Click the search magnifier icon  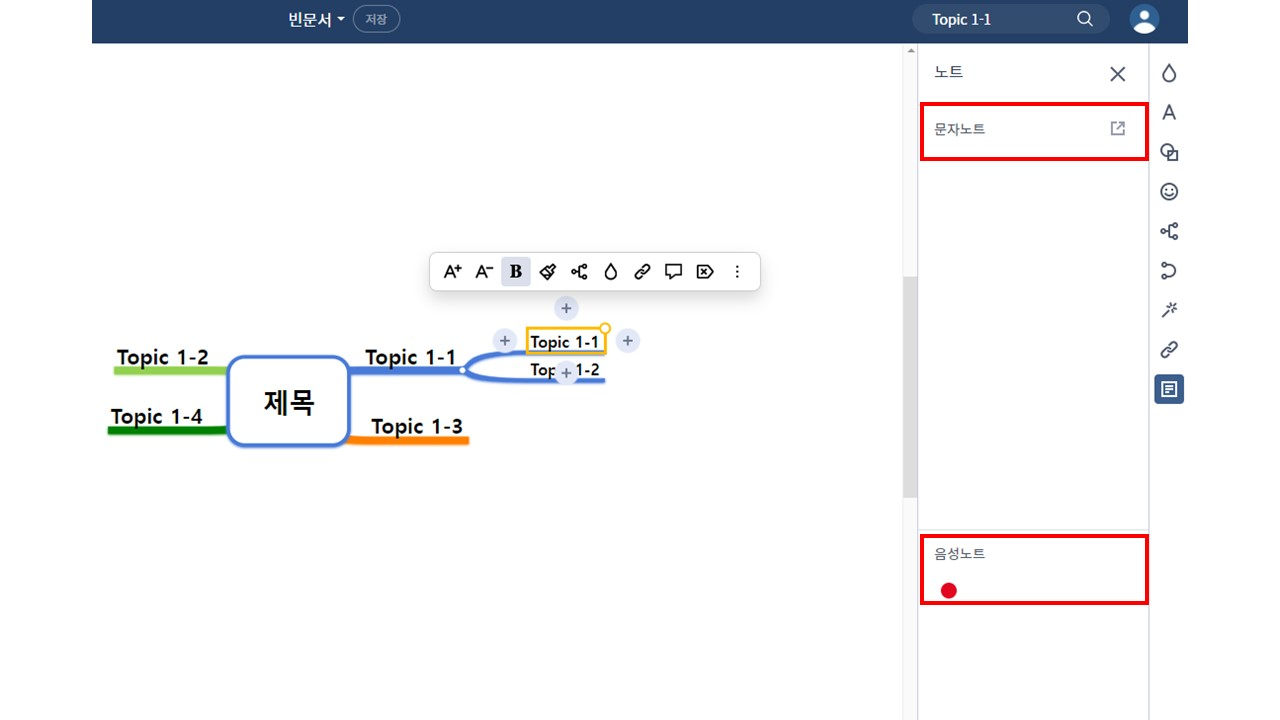[1085, 19]
